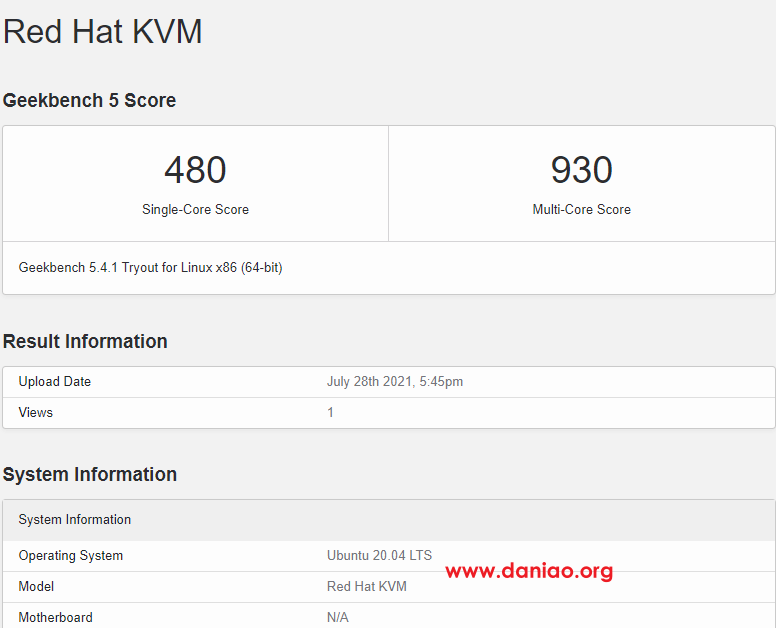Click the Model row label
Screen dimensions: 776x628
[x=36, y=586]
